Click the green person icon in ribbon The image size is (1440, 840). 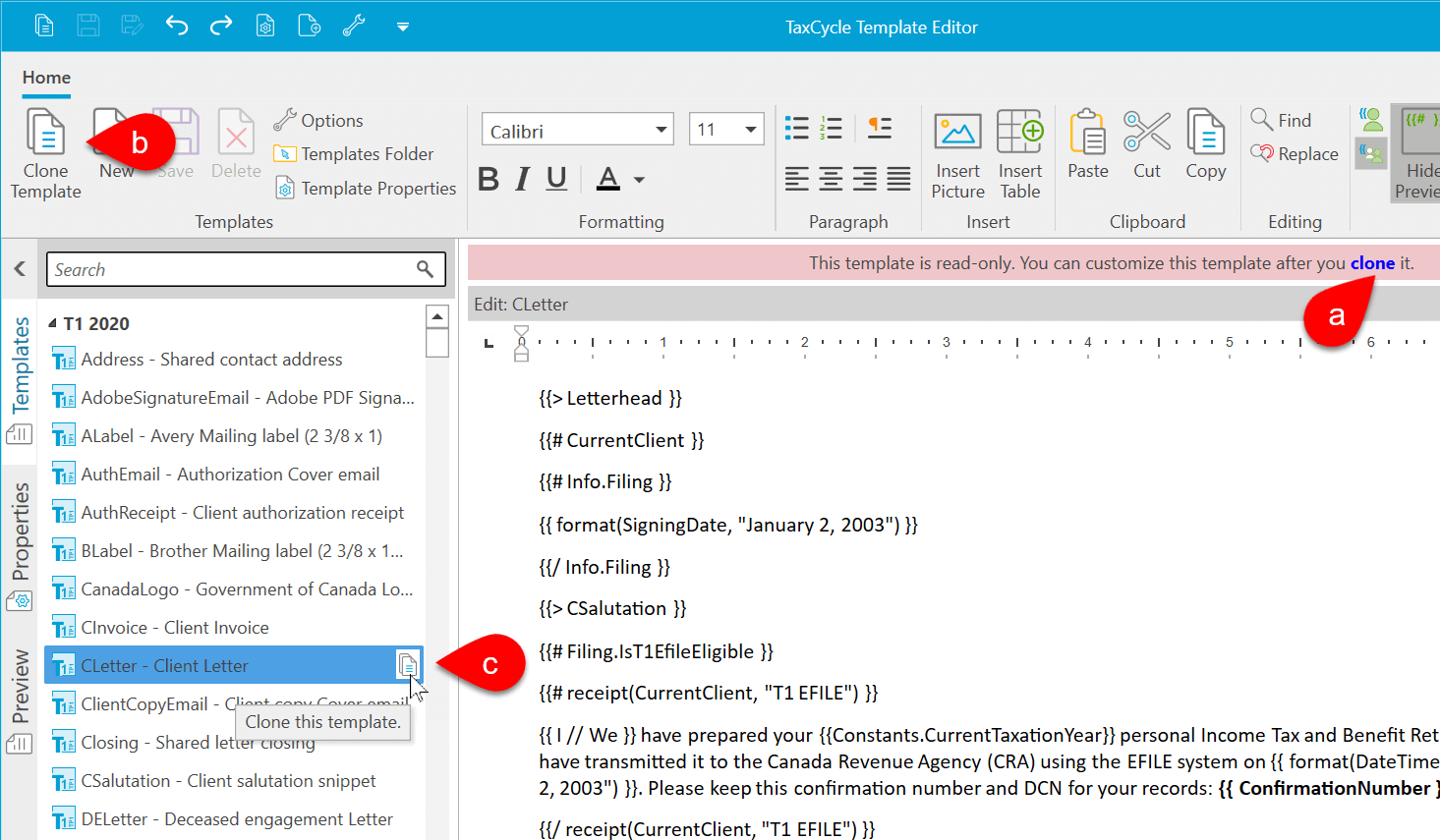pyautogui.click(x=1371, y=121)
